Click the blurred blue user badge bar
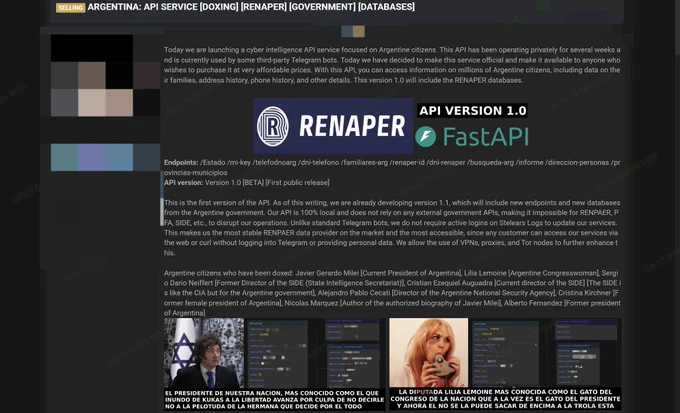680x413 pixels. tap(105, 157)
